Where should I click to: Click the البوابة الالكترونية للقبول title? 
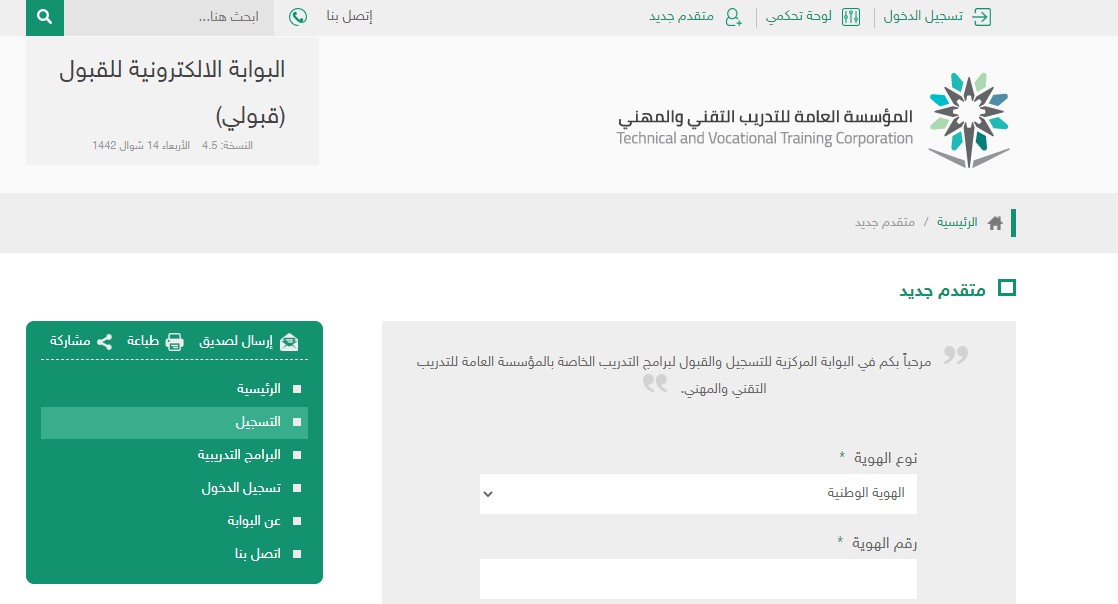(x=172, y=71)
